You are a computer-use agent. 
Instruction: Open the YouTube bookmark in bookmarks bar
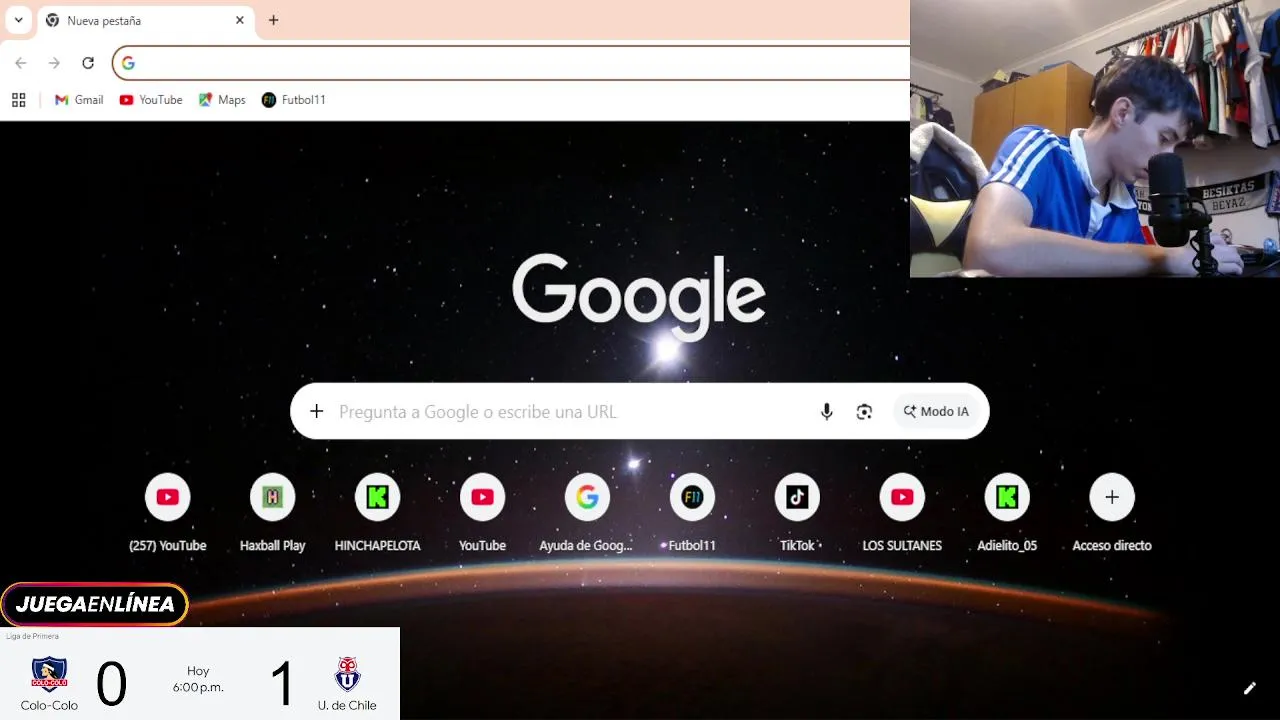tap(151, 100)
